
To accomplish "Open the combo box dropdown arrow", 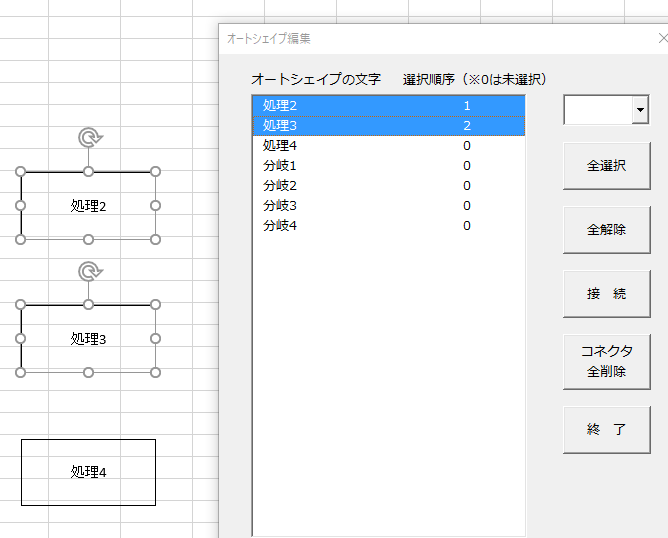I will (640, 110).
